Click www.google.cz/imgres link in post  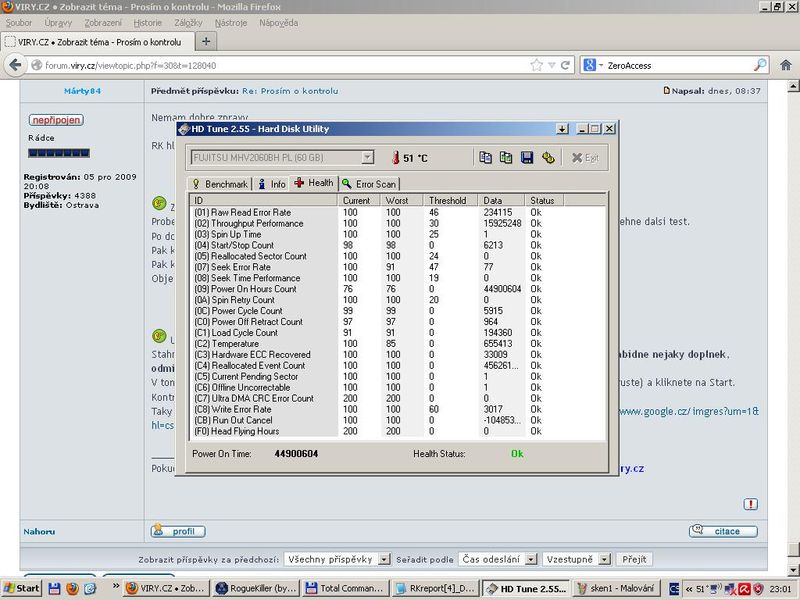click(688, 411)
